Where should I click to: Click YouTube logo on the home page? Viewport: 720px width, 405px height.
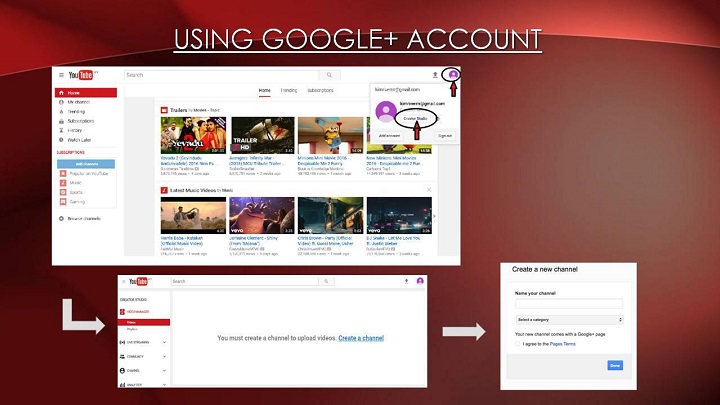(x=81, y=74)
